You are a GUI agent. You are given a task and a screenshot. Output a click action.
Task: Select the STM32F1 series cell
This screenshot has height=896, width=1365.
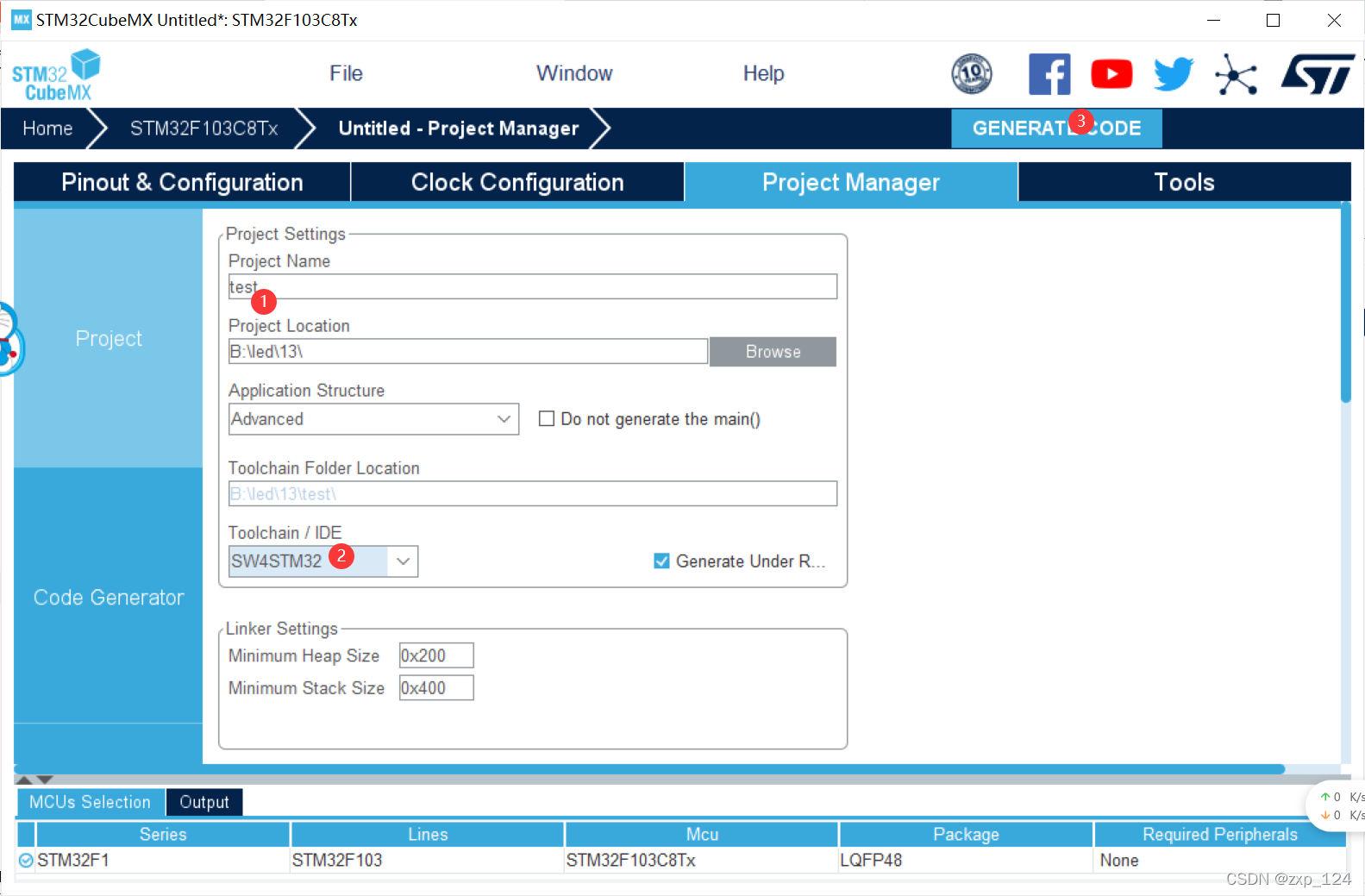click(x=163, y=860)
